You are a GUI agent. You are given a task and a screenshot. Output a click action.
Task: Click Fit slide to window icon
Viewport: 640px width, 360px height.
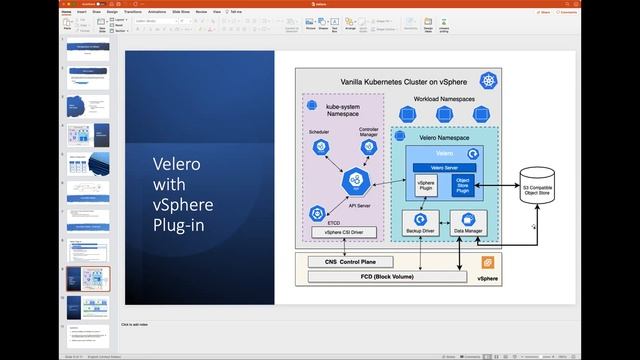[x=573, y=357]
